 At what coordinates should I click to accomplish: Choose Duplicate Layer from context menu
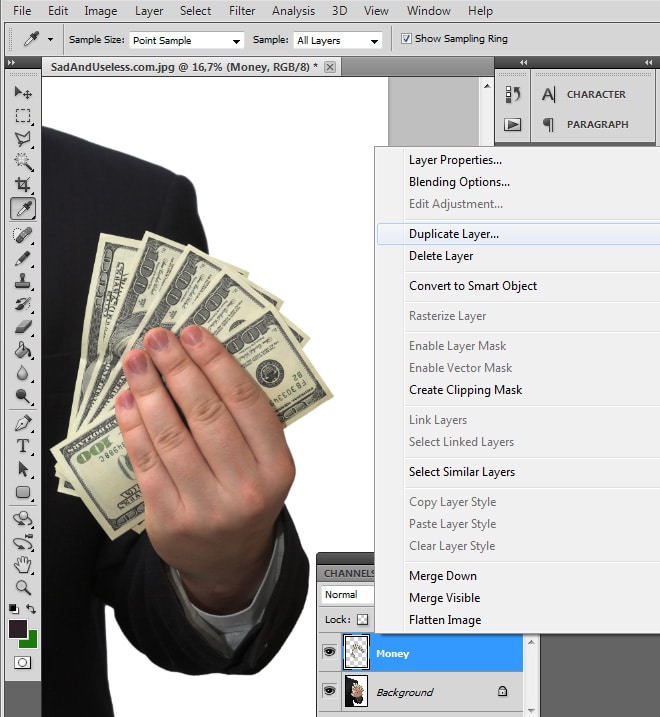point(454,234)
